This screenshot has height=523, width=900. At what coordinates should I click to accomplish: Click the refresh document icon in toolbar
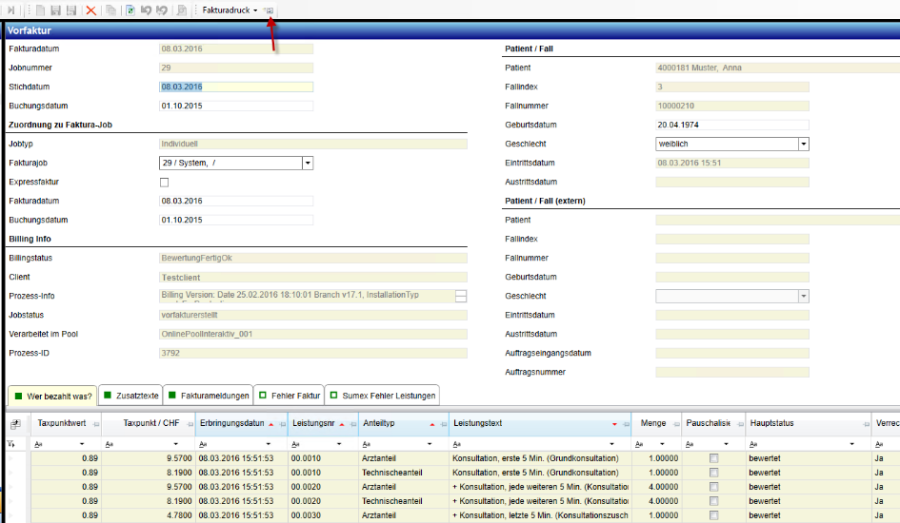point(130,10)
